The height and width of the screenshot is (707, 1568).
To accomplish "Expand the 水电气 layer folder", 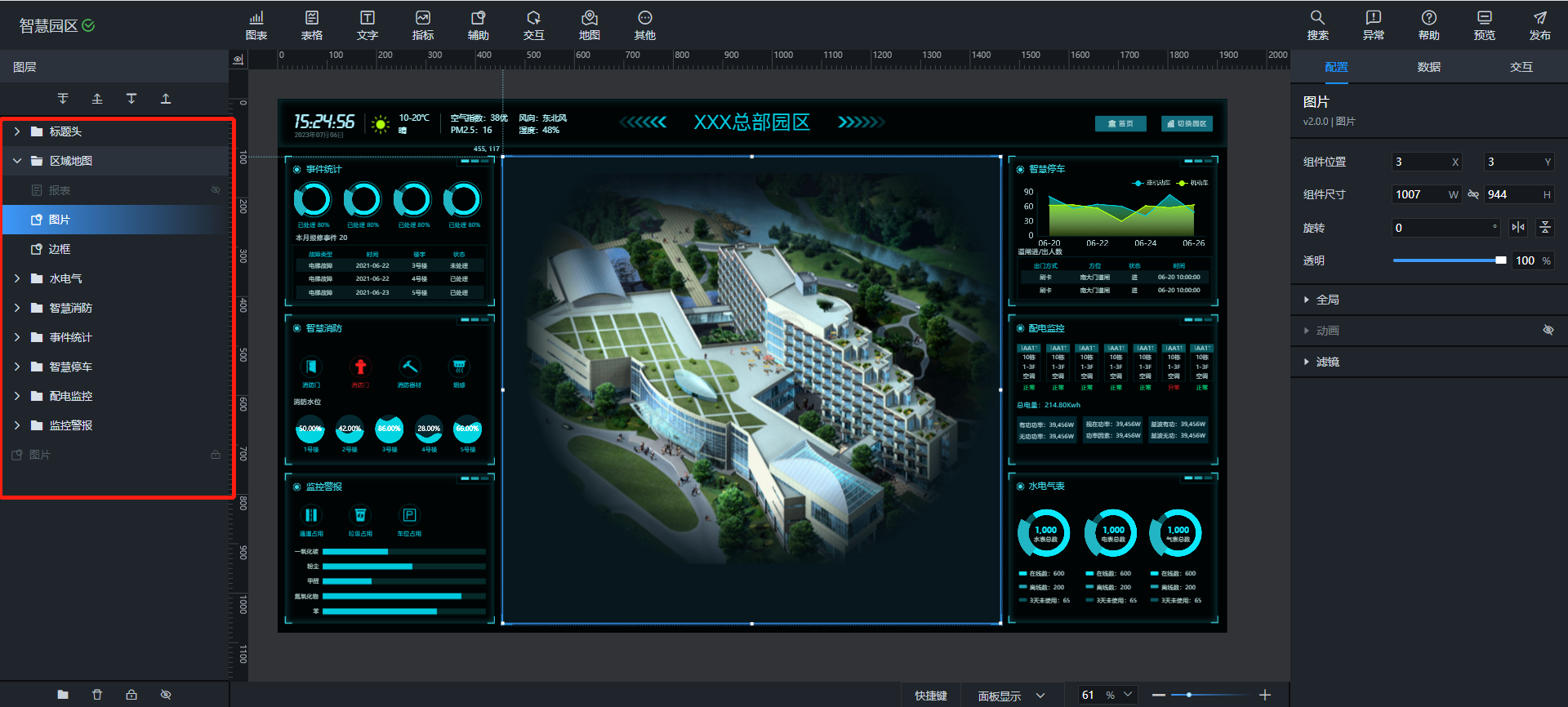I will click(x=17, y=278).
